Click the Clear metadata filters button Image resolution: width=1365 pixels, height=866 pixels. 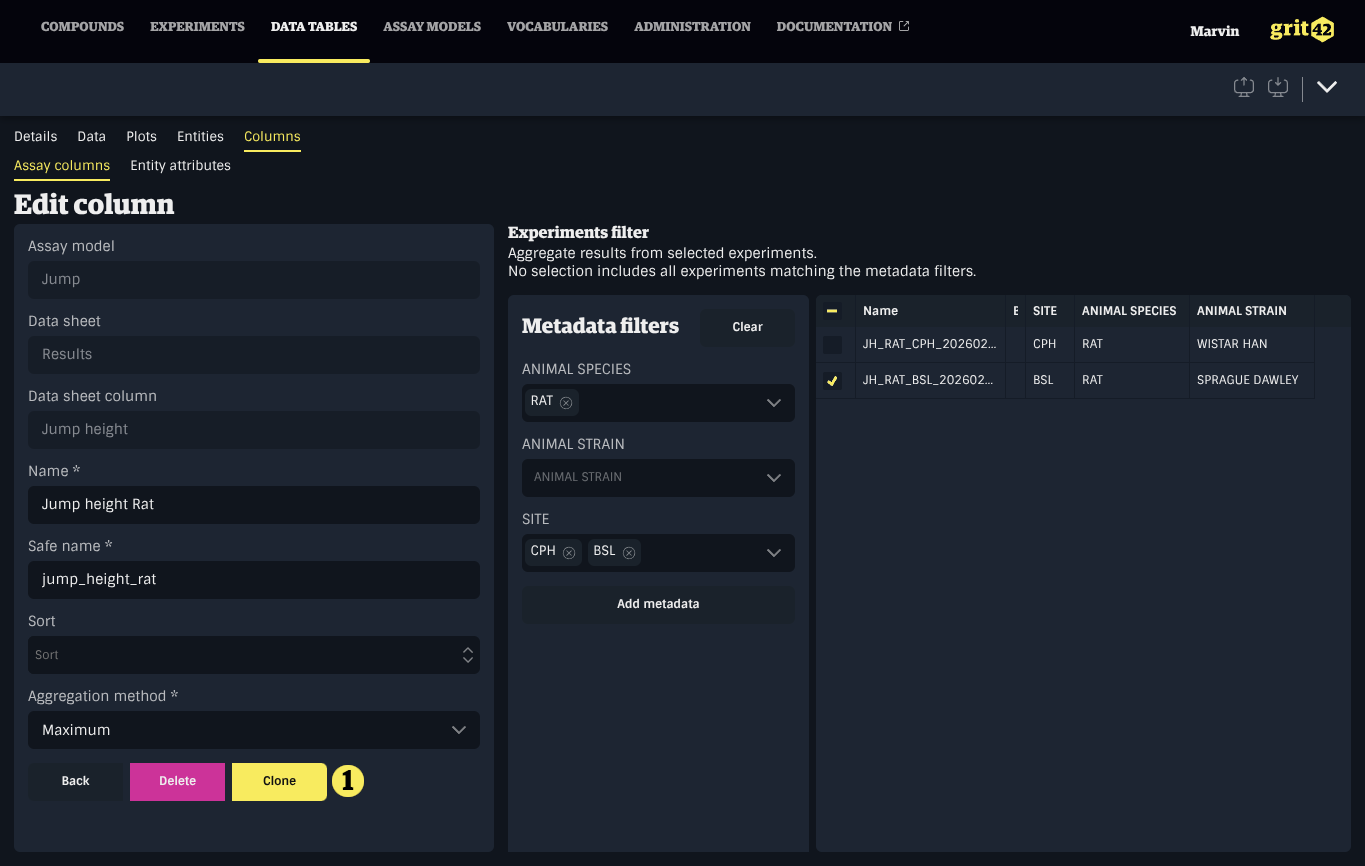tap(747, 327)
